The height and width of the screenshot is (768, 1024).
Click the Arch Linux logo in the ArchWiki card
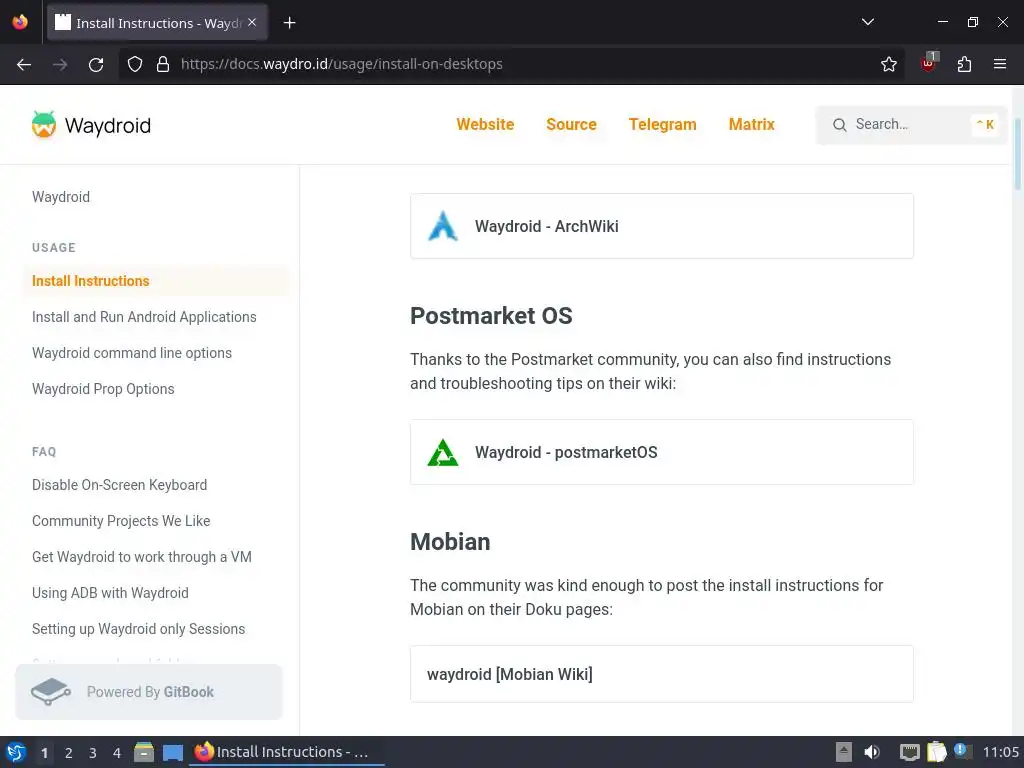point(443,226)
